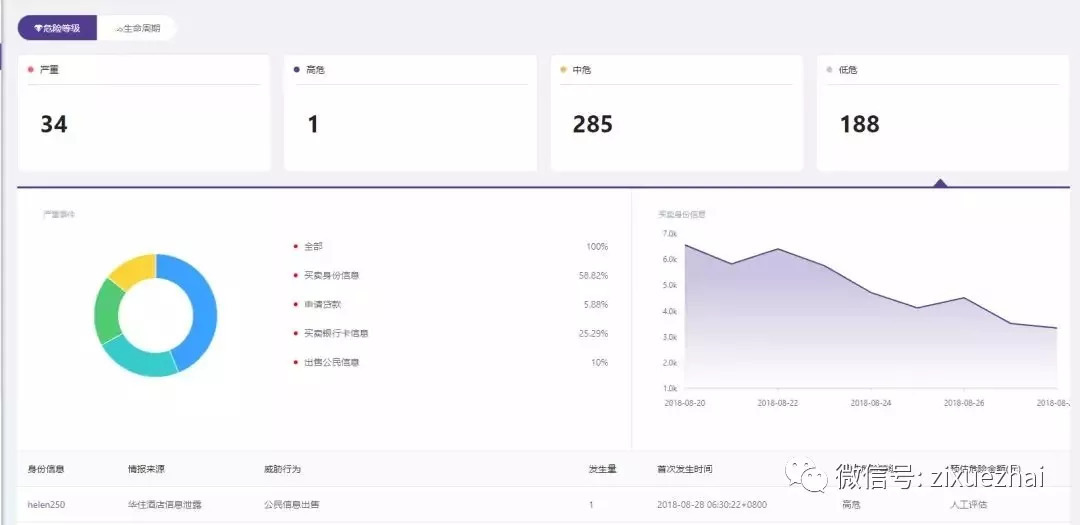The height and width of the screenshot is (525, 1080).
Task: Open the 严重 card showing 34
Action: pos(144,113)
